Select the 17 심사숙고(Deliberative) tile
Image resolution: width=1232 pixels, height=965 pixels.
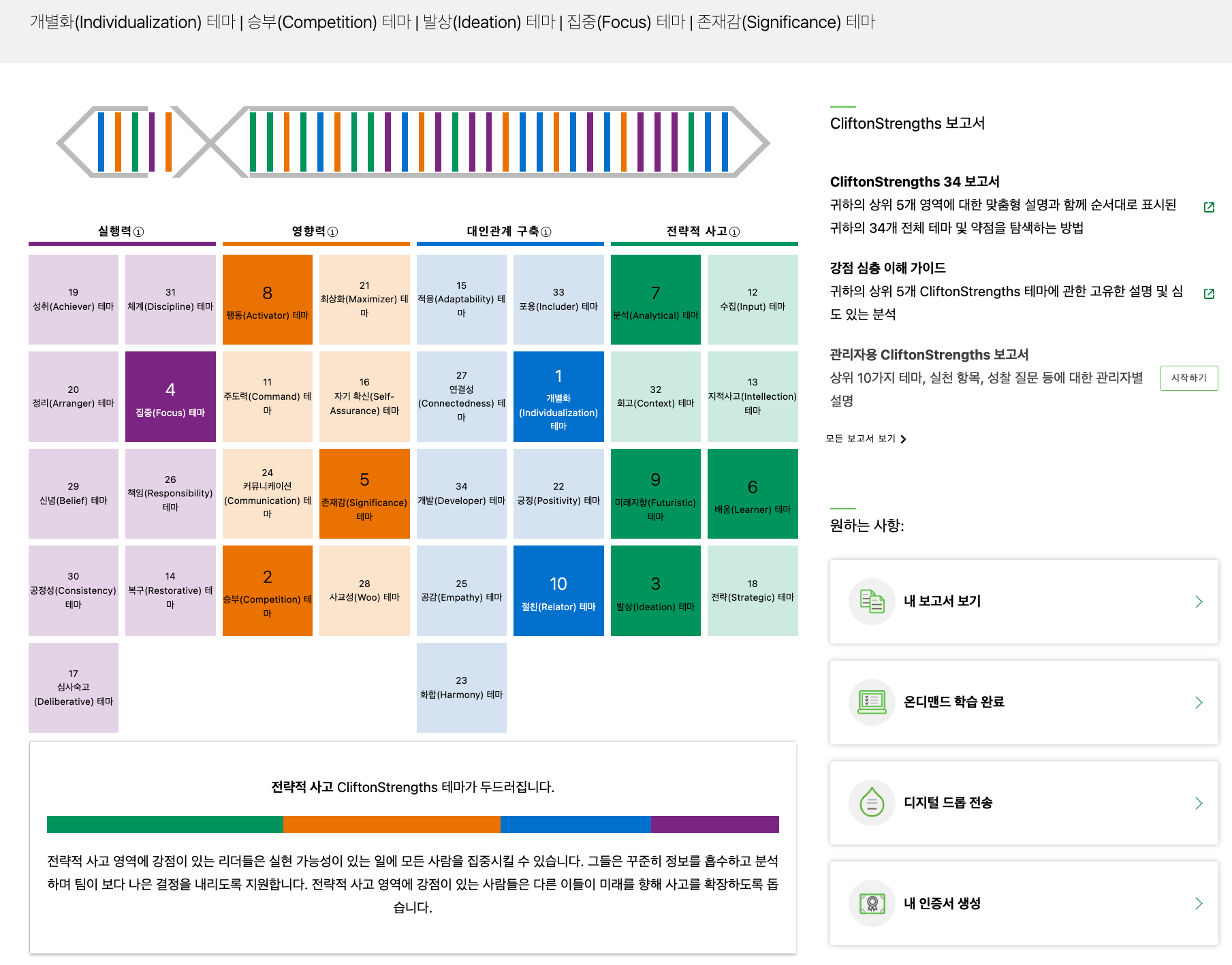pos(74,688)
